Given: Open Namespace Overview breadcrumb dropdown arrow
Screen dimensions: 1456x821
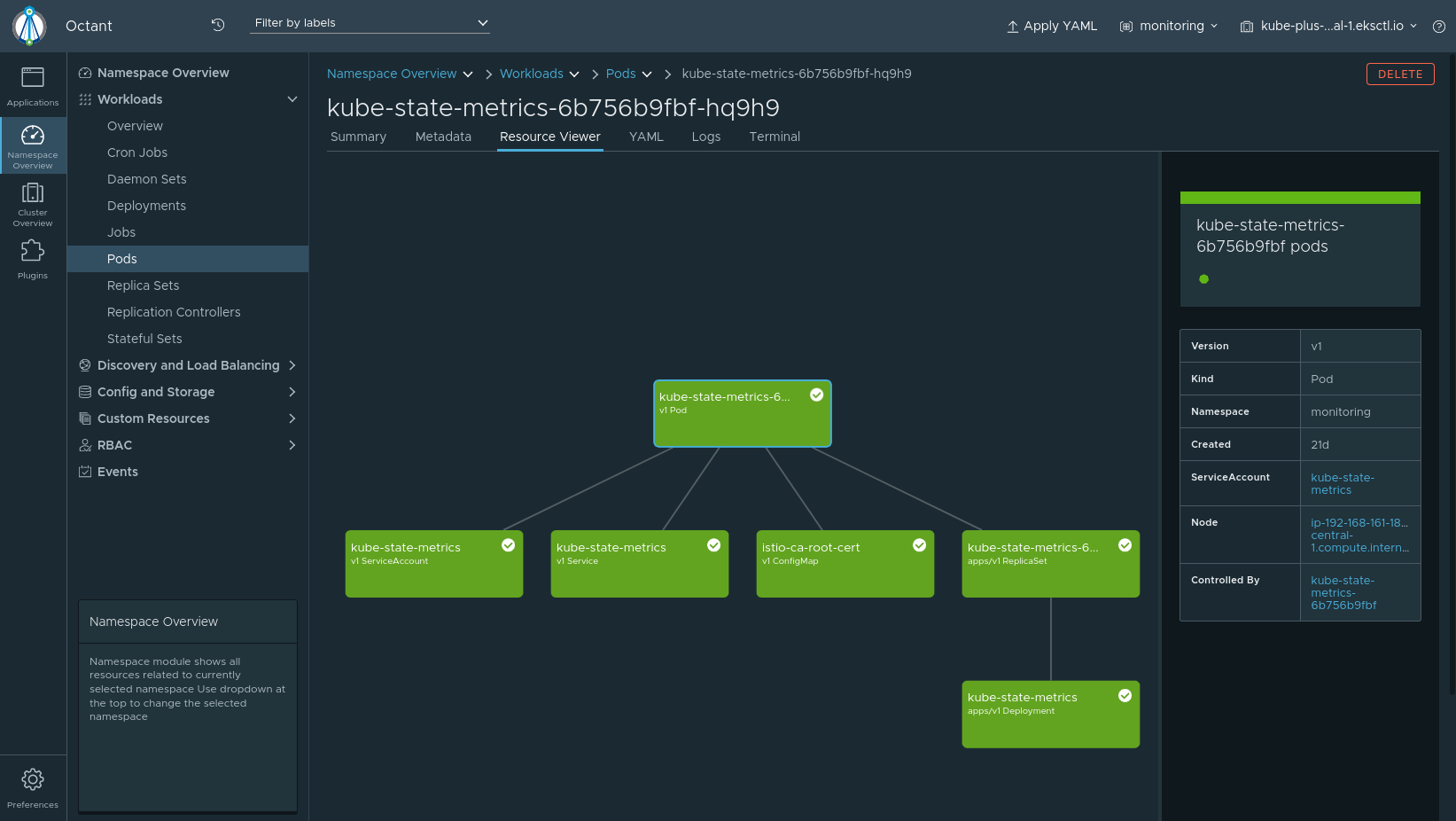Looking at the screenshot, I should click(468, 74).
